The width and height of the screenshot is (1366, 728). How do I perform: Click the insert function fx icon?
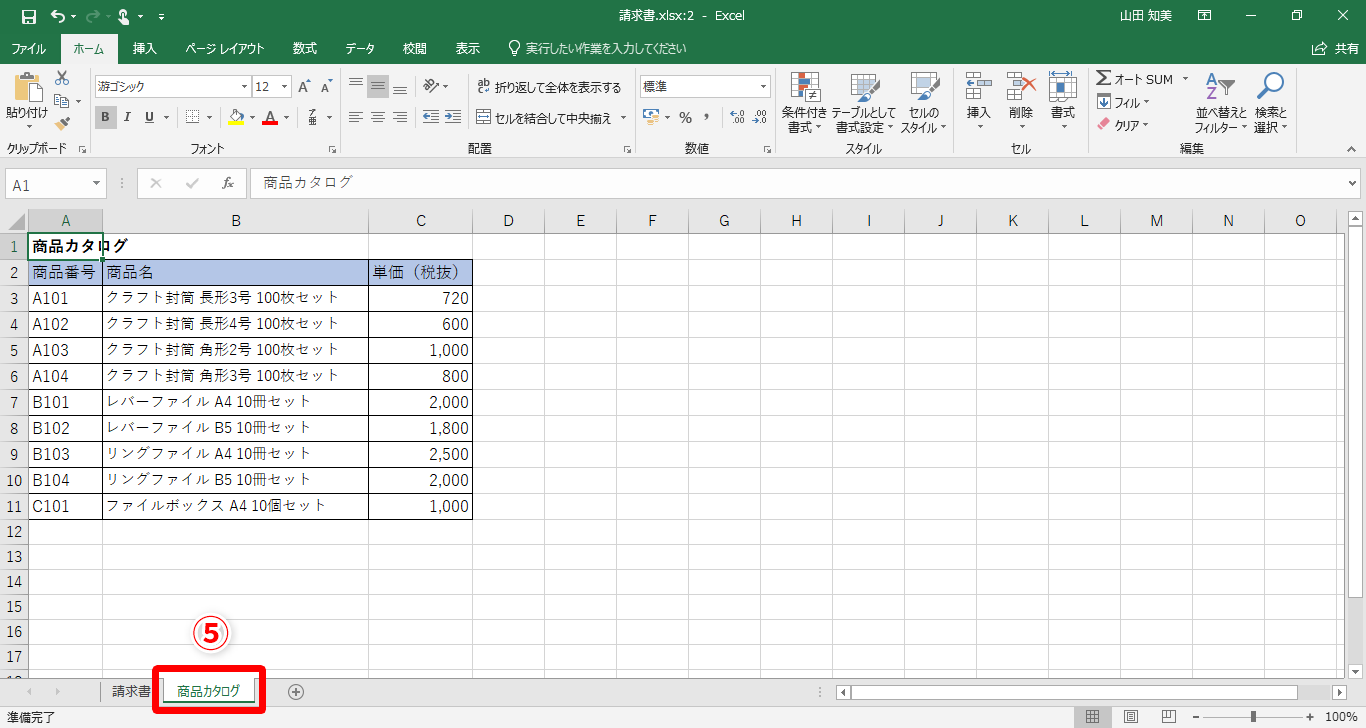point(228,184)
